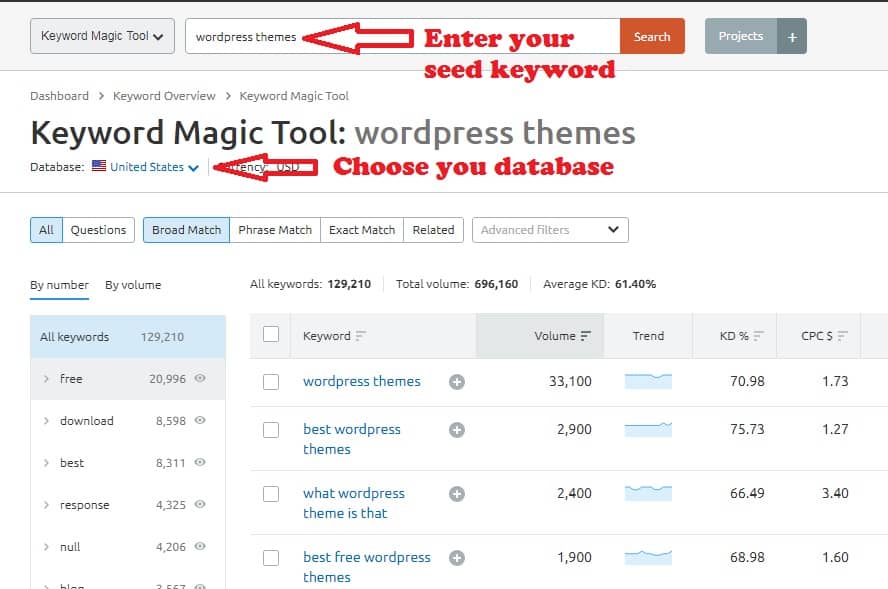Focus the seed keyword search field
Screen dimensions: 888x589
click(x=403, y=36)
